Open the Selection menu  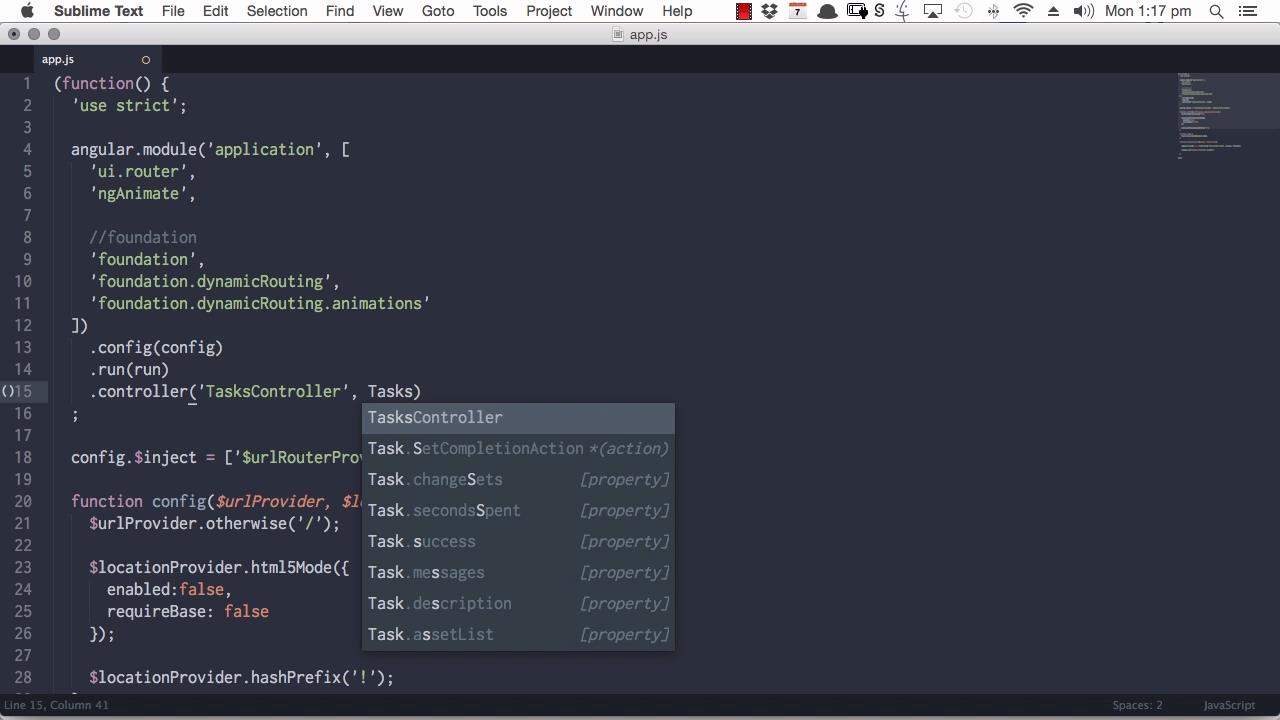[277, 11]
